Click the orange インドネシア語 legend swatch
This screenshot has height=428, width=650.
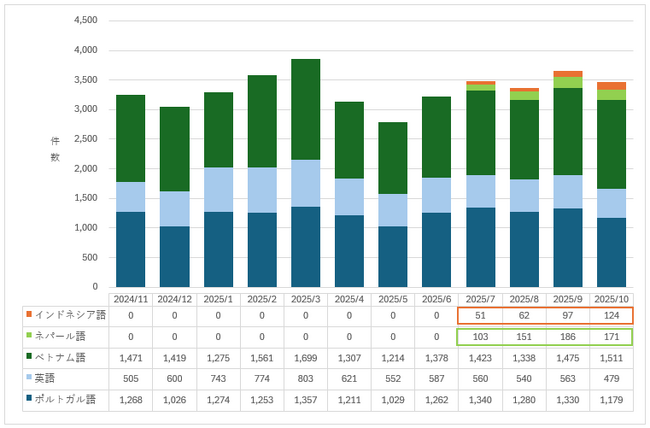tap(29, 314)
